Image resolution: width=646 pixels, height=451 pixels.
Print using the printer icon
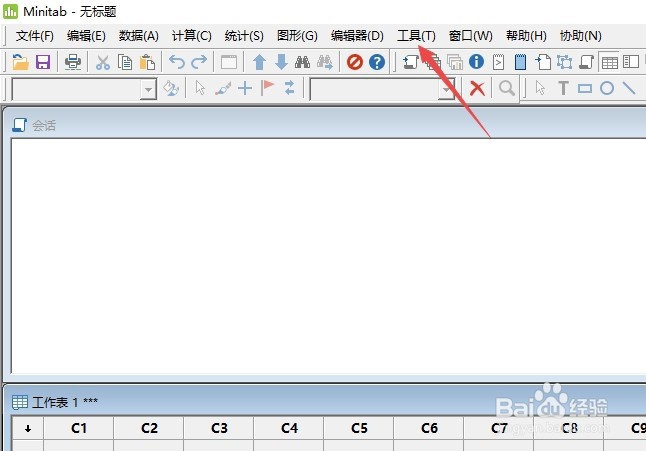(73, 62)
